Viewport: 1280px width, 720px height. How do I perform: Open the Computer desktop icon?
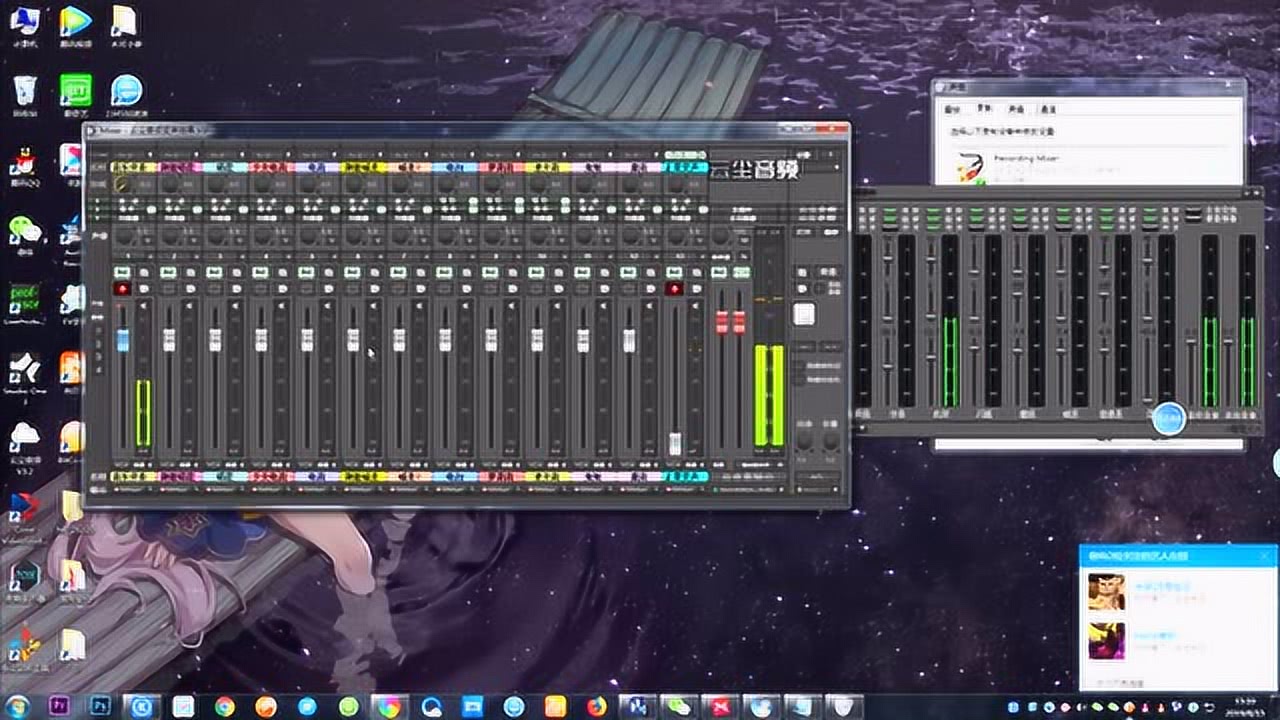coord(26,25)
